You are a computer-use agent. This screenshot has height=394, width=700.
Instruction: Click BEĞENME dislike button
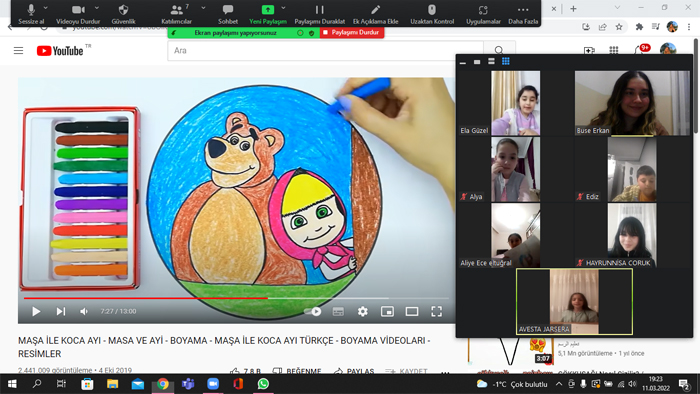(x=296, y=371)
